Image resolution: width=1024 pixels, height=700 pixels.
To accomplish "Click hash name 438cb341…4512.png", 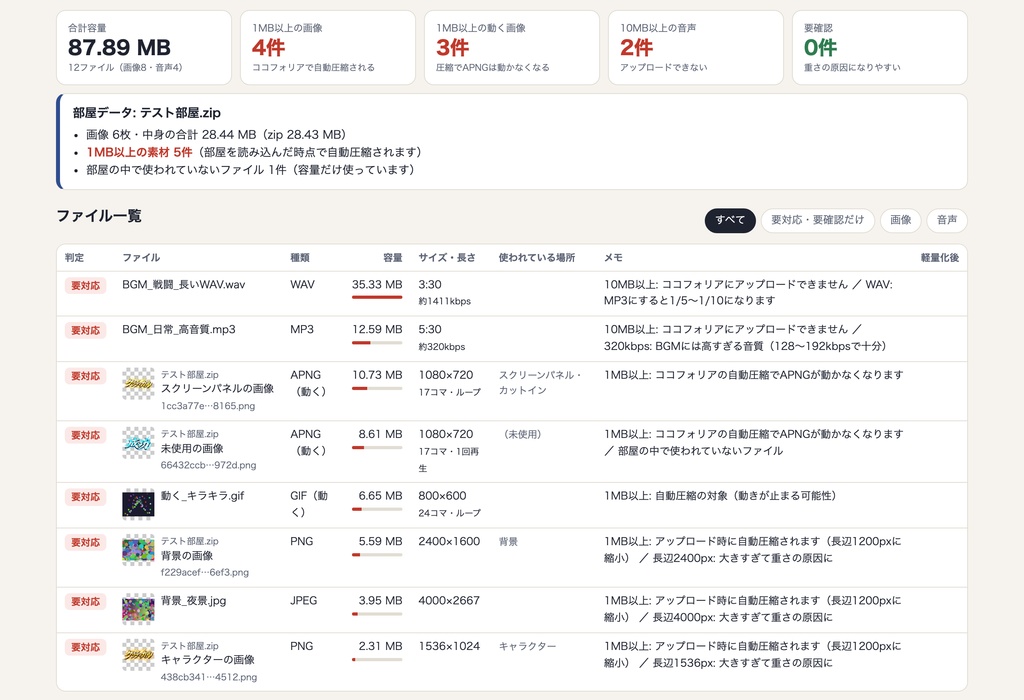I will click(209, 677).
